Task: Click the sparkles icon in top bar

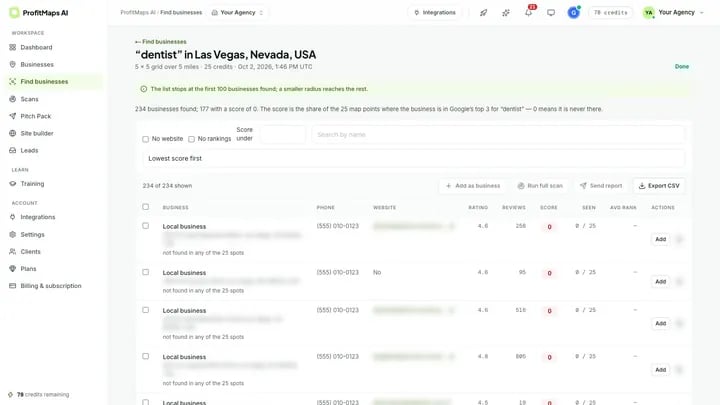Action: coord(506,13)
